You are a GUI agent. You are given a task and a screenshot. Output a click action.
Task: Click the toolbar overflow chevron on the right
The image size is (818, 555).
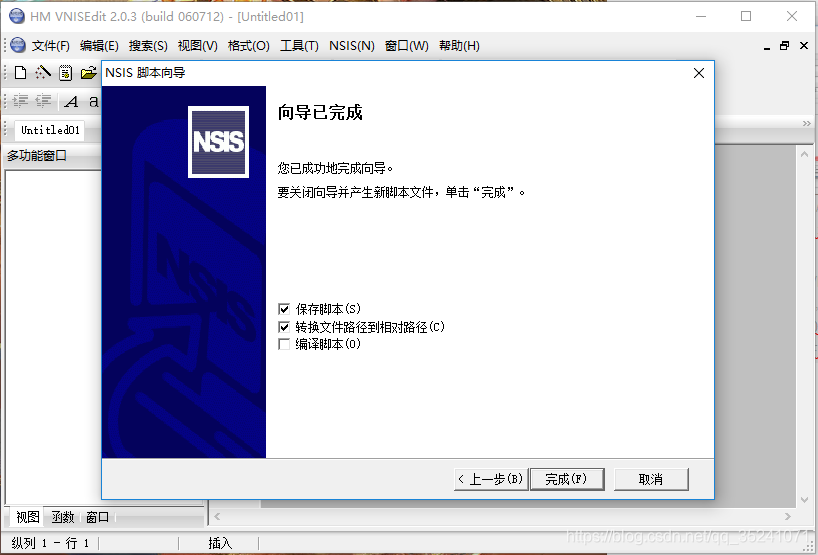point(807,124)
